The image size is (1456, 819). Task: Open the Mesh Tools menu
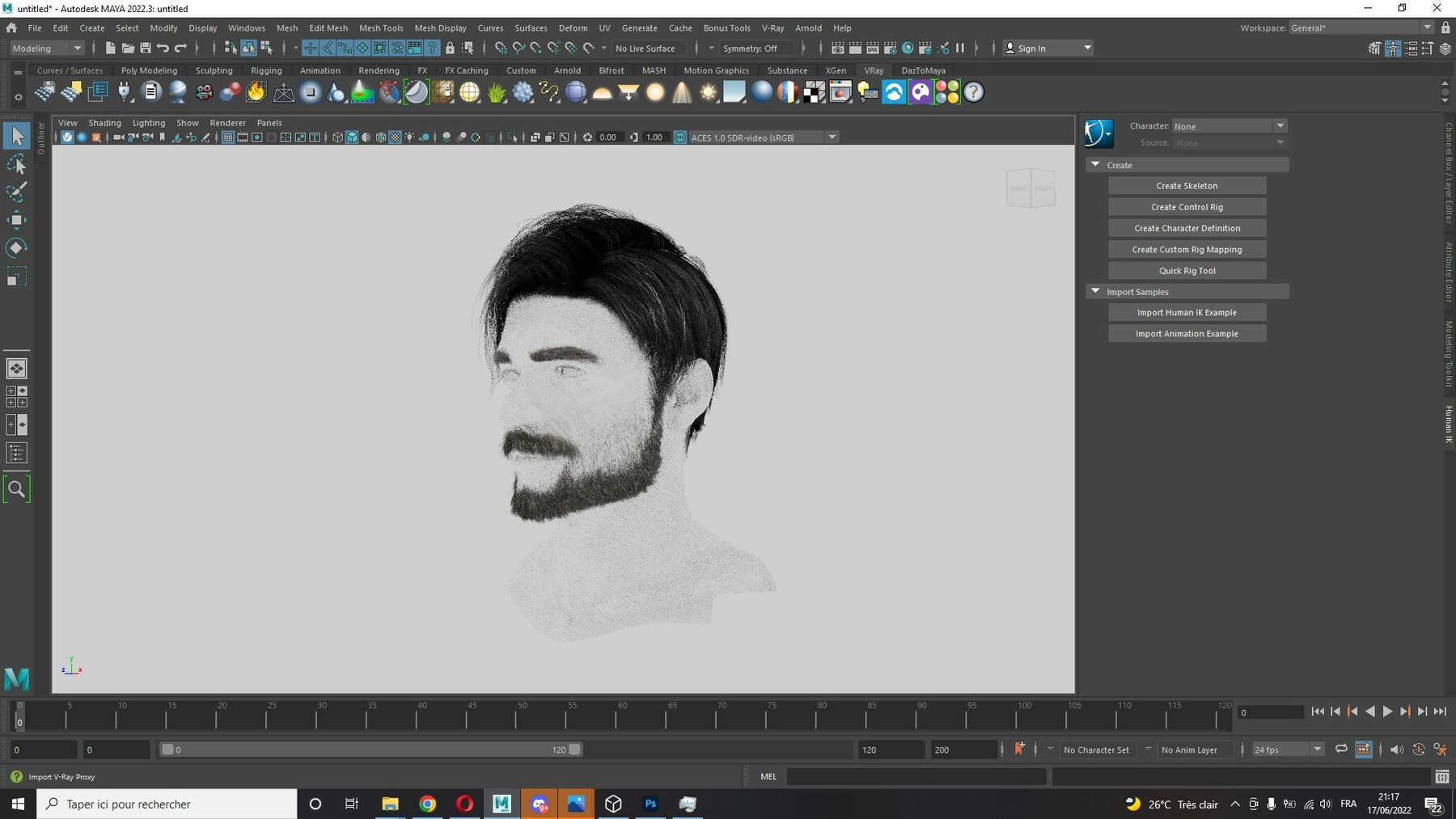point(381,27)
